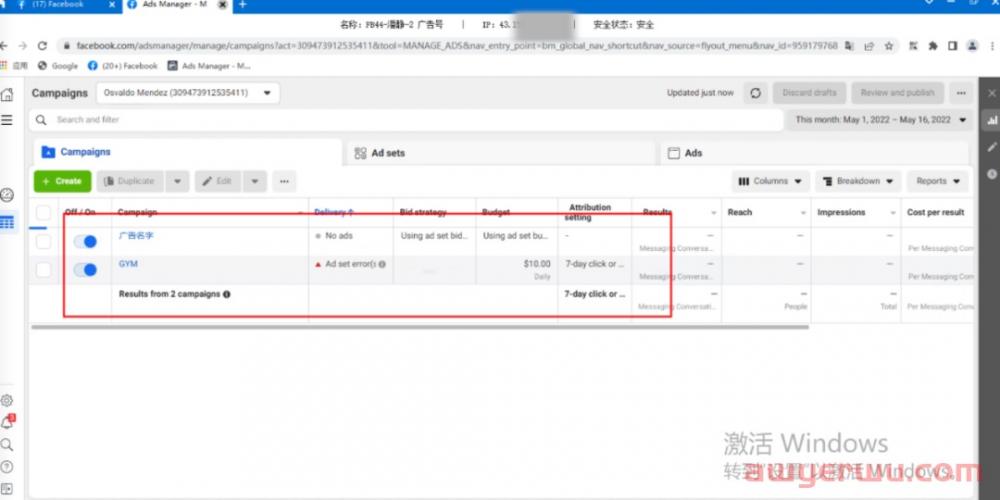The image size is (1000, 500).
Task: Click the green Create button
Action: pyautogui.click(x=62, y=181)
